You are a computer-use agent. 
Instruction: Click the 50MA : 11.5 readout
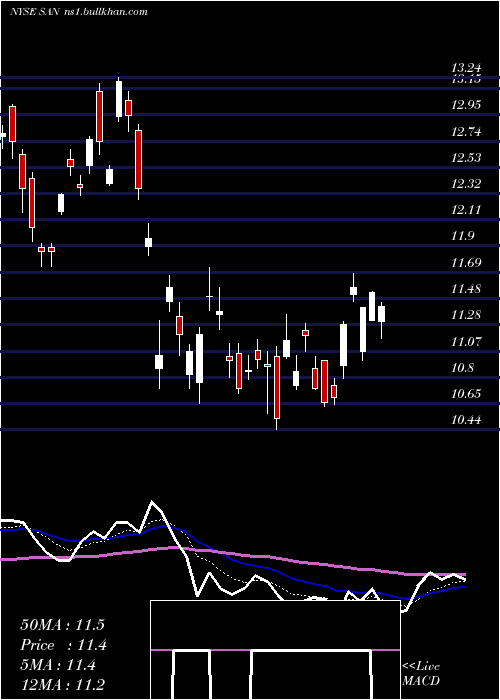click(x=62, y=625)
